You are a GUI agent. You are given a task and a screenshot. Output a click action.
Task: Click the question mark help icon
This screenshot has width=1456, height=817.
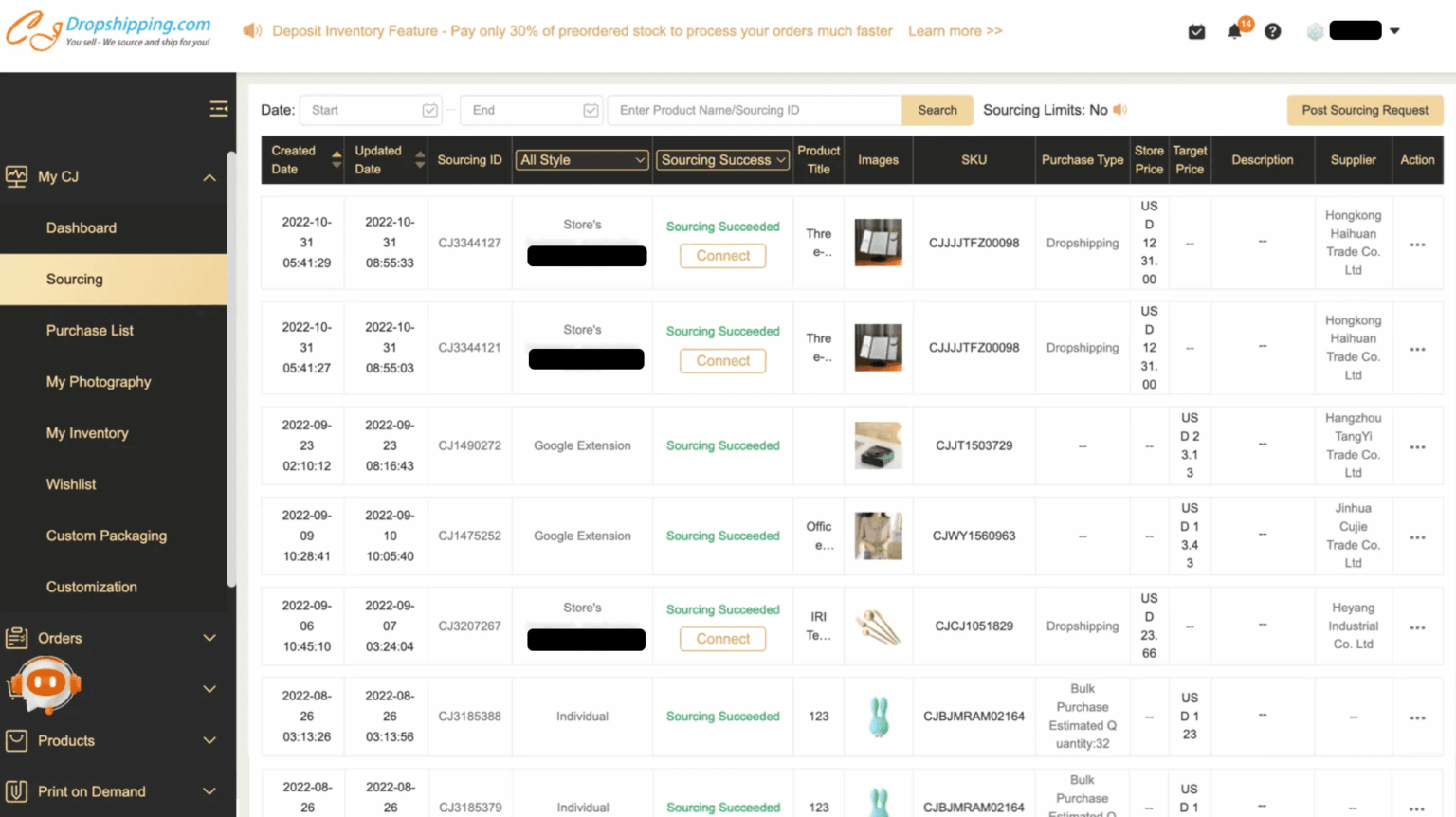pyautogui.click(x=1272, y=31)
